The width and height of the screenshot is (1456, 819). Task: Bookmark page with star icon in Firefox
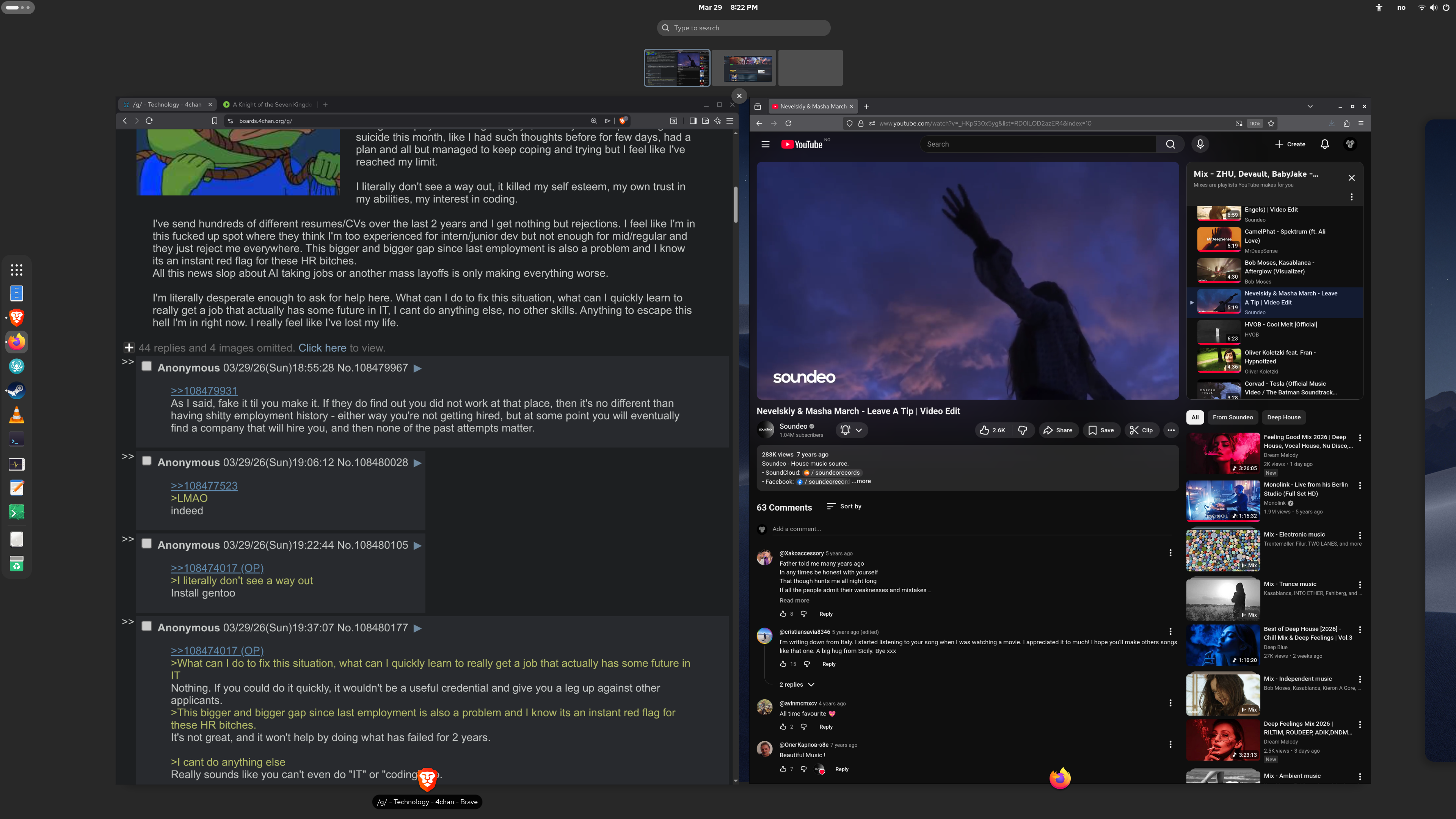pos(1271,123)
